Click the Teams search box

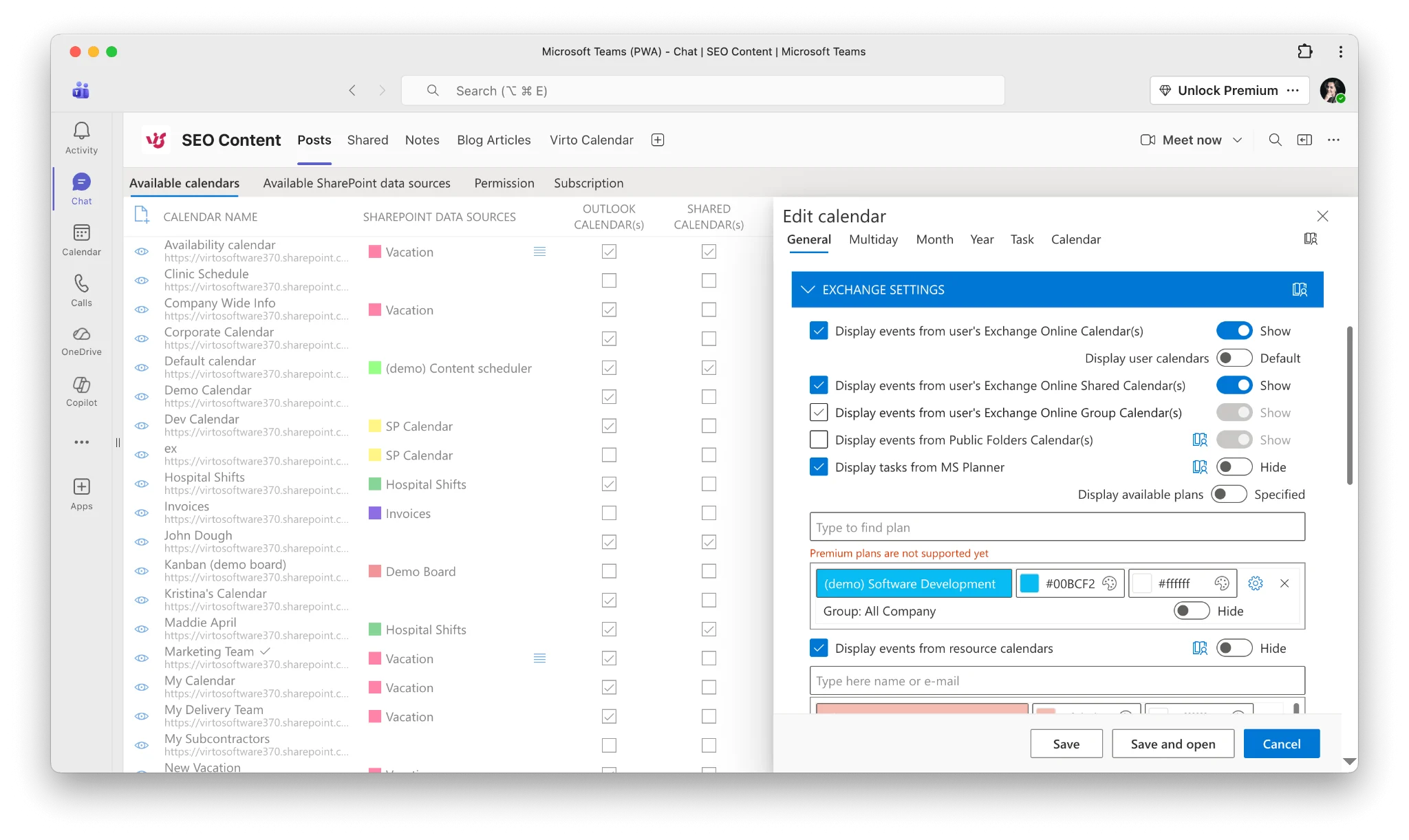(702, 90)
